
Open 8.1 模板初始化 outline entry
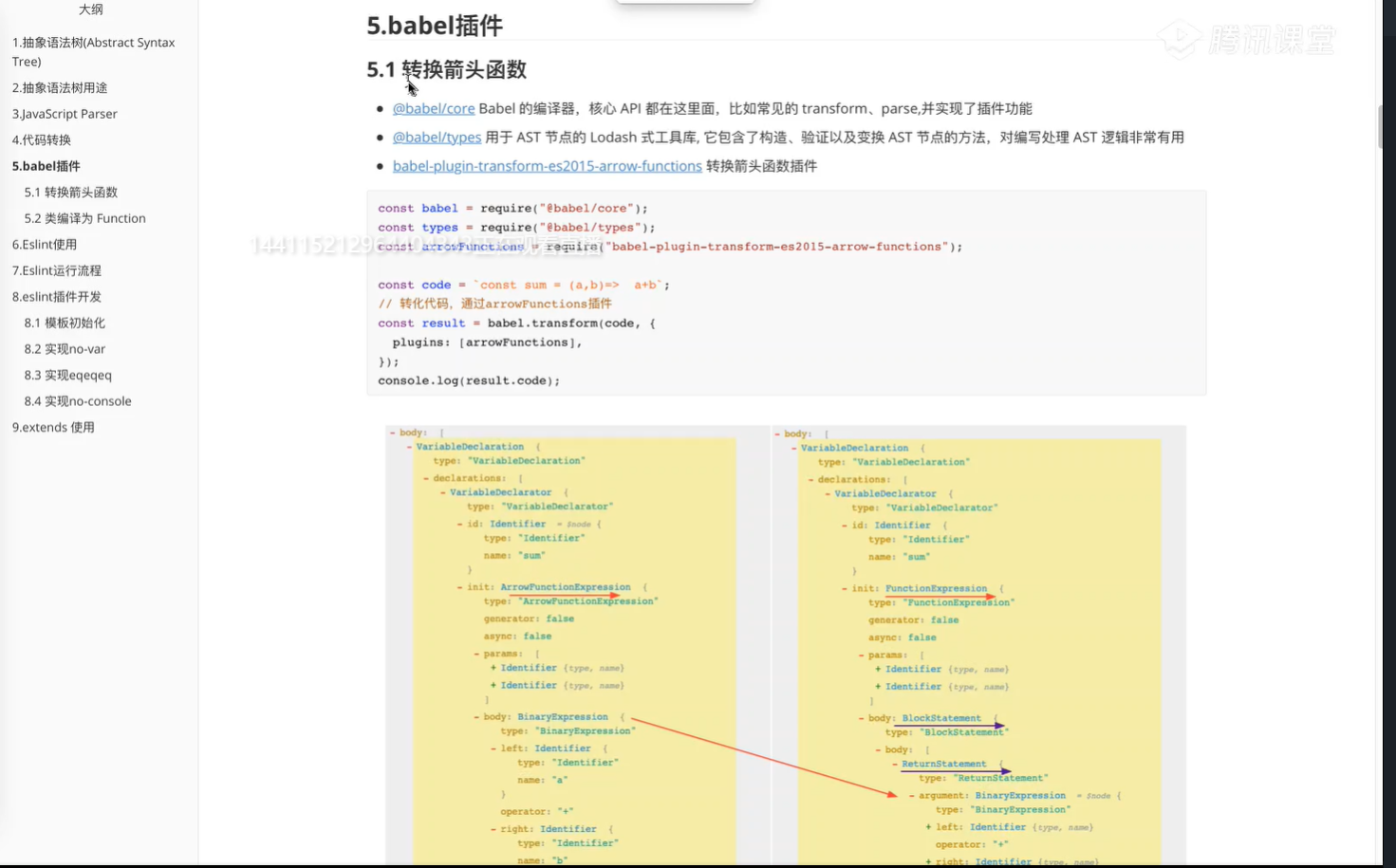pyautogui.click(x=65, y=323)
